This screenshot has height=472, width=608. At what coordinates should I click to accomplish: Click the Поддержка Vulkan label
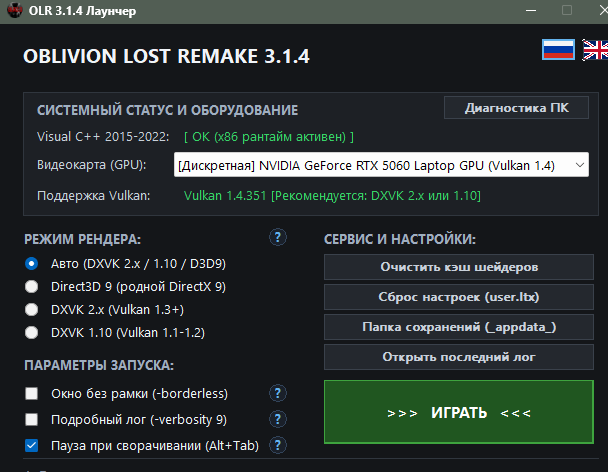coord(93,195)
